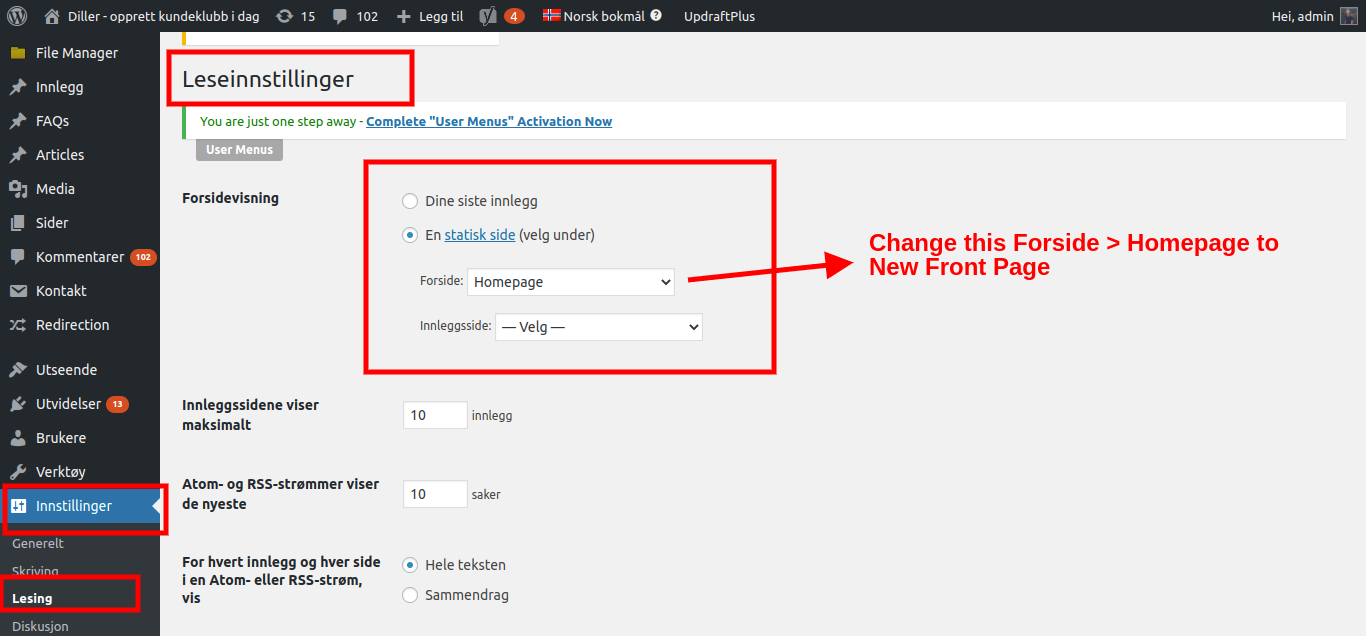The width and height of the screenshot is (1366, 636).
Task: Click the Yoast SEO icon in admin bar
Action: [x=489, y=16]
